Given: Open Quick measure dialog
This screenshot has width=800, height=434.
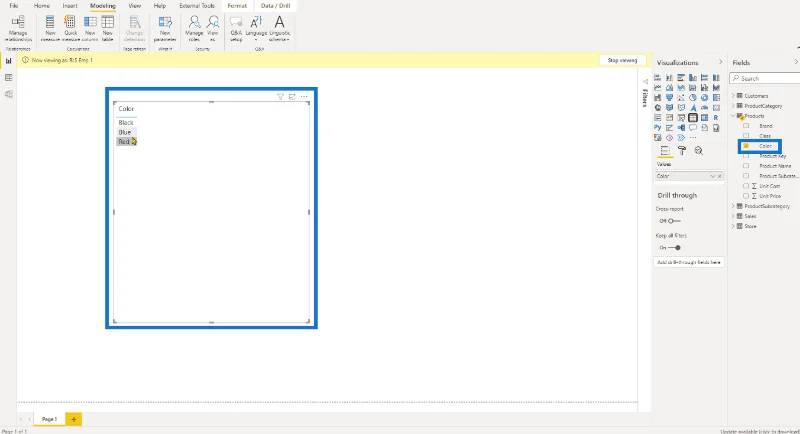Looking at the screenshot, I should click(x=70, y=29).
